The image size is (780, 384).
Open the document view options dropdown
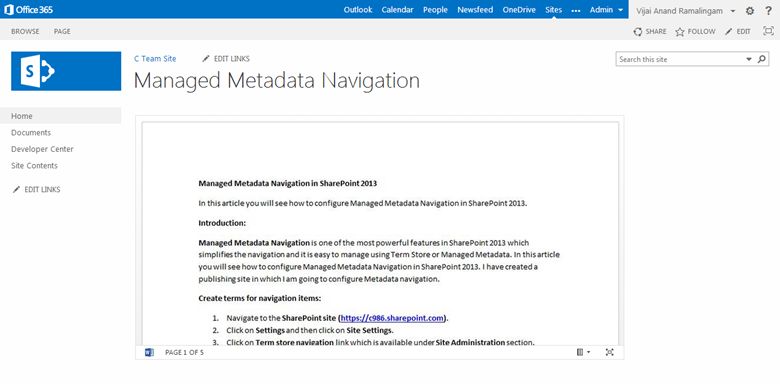tap(584, 352)
